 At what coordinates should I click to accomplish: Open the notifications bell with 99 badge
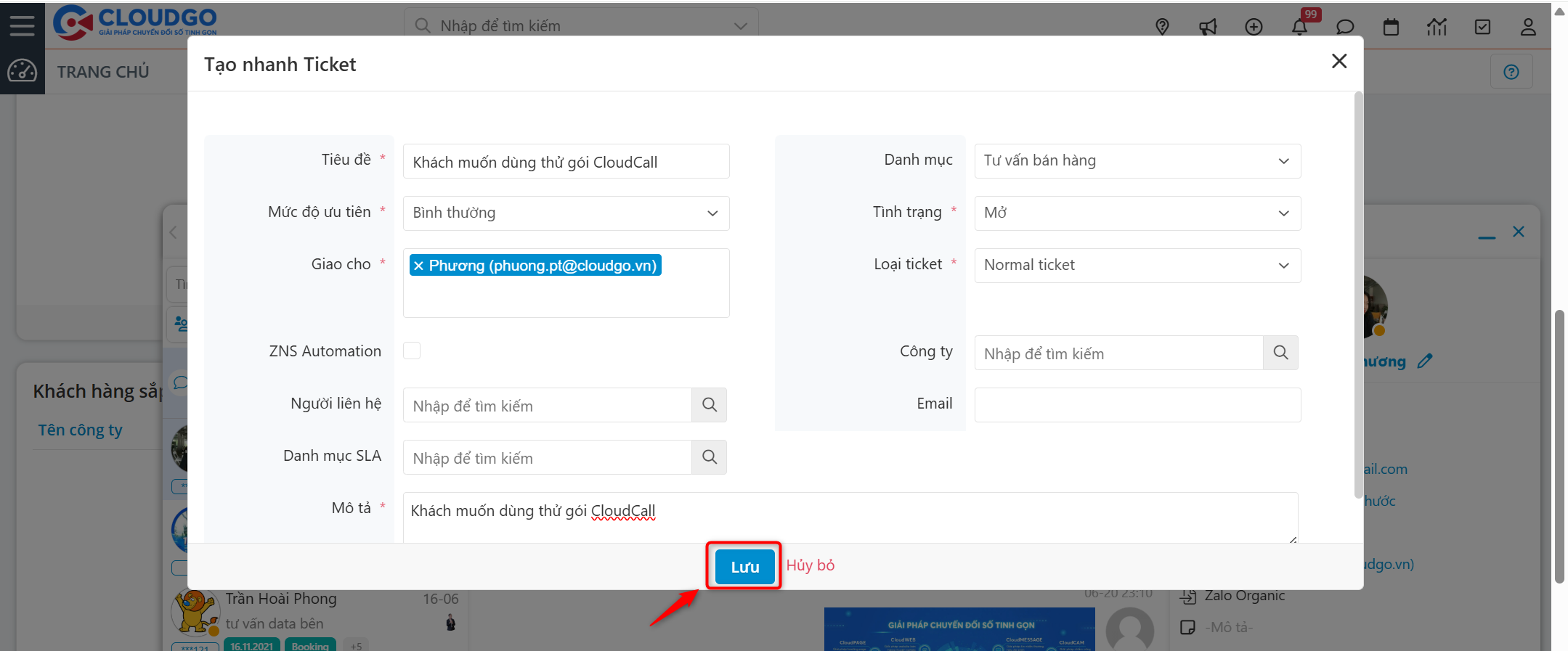pyautogui.click(x=1300, y=26)
